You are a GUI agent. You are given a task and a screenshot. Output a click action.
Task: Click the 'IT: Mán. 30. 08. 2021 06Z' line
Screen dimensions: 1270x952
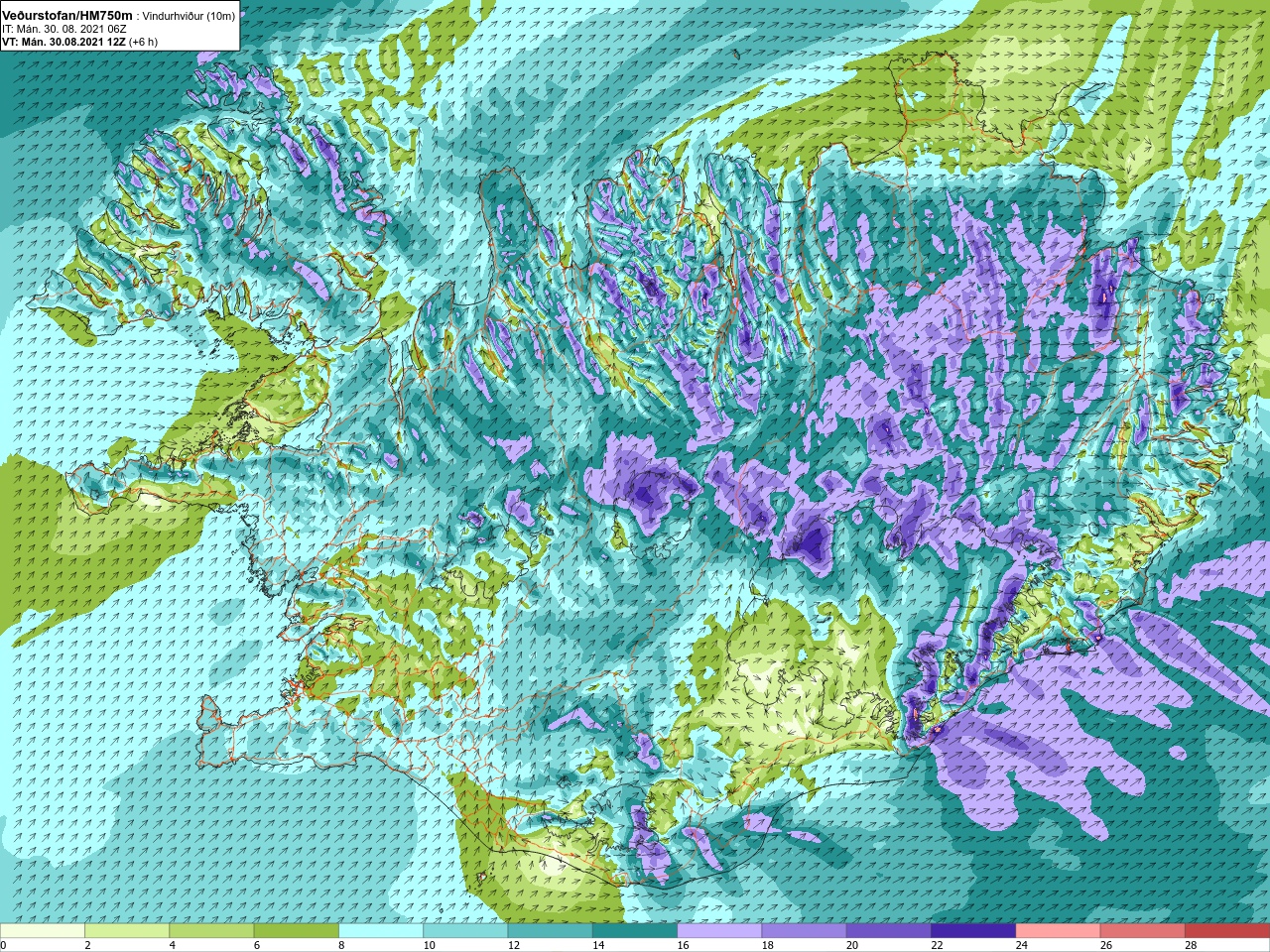click(x=64, y=29)
